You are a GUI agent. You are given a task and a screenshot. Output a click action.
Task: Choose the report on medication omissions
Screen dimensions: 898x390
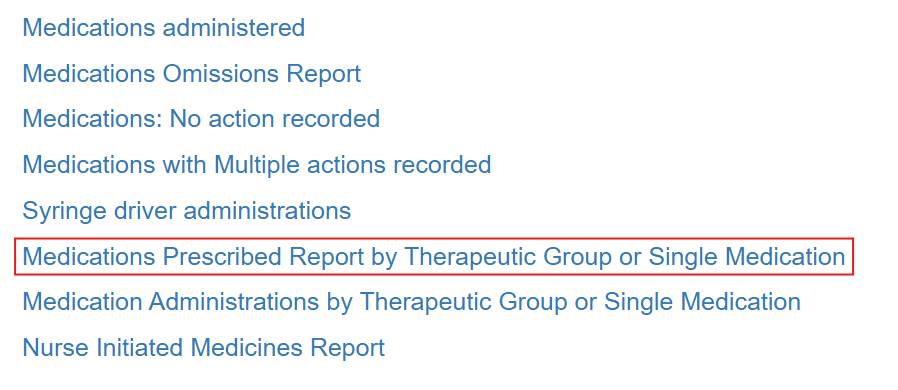click(x=191, y=73)
